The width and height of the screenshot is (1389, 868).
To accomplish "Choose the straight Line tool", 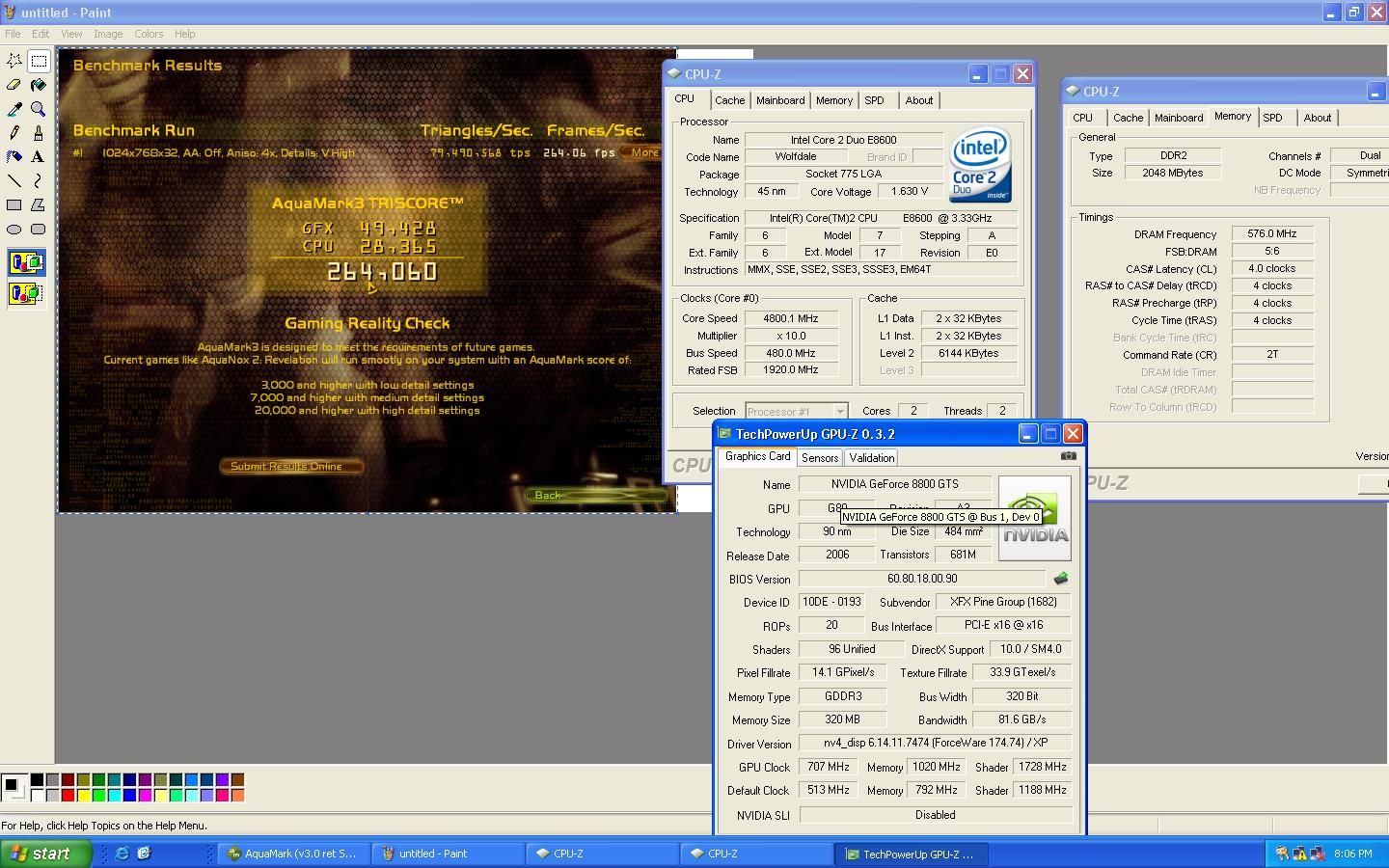I will tap(14, 180).
